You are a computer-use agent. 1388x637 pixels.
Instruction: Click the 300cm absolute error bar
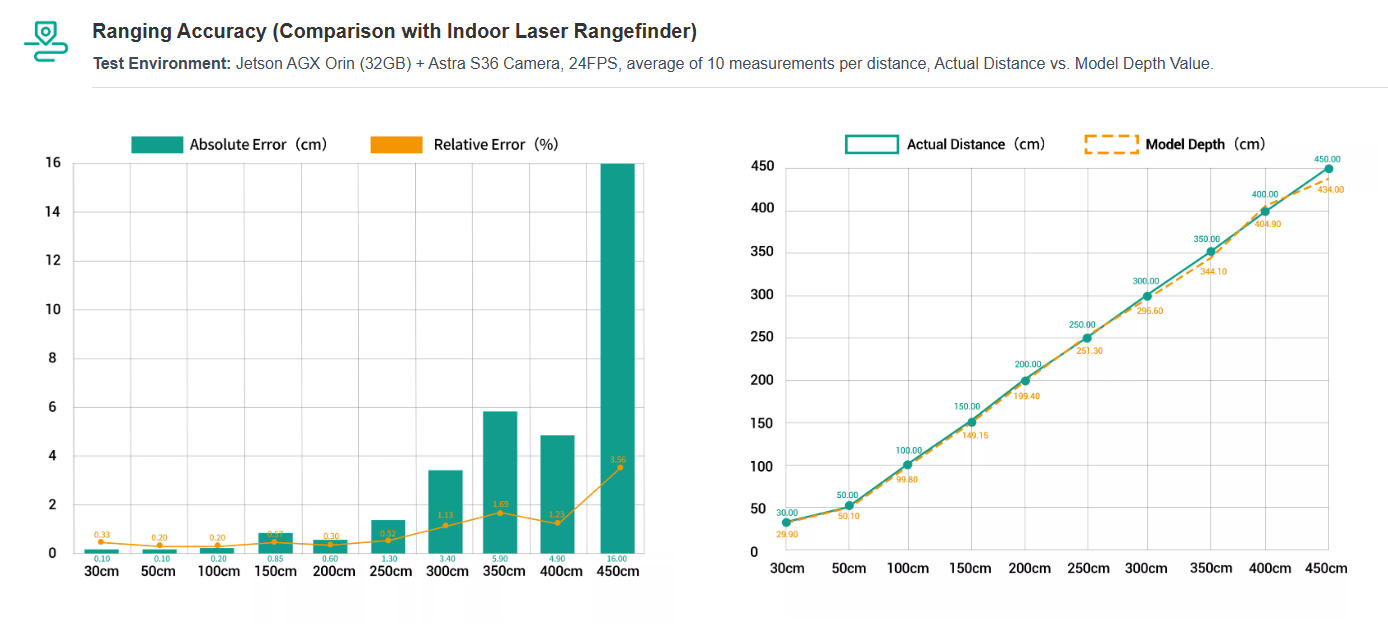coord(445,511)
